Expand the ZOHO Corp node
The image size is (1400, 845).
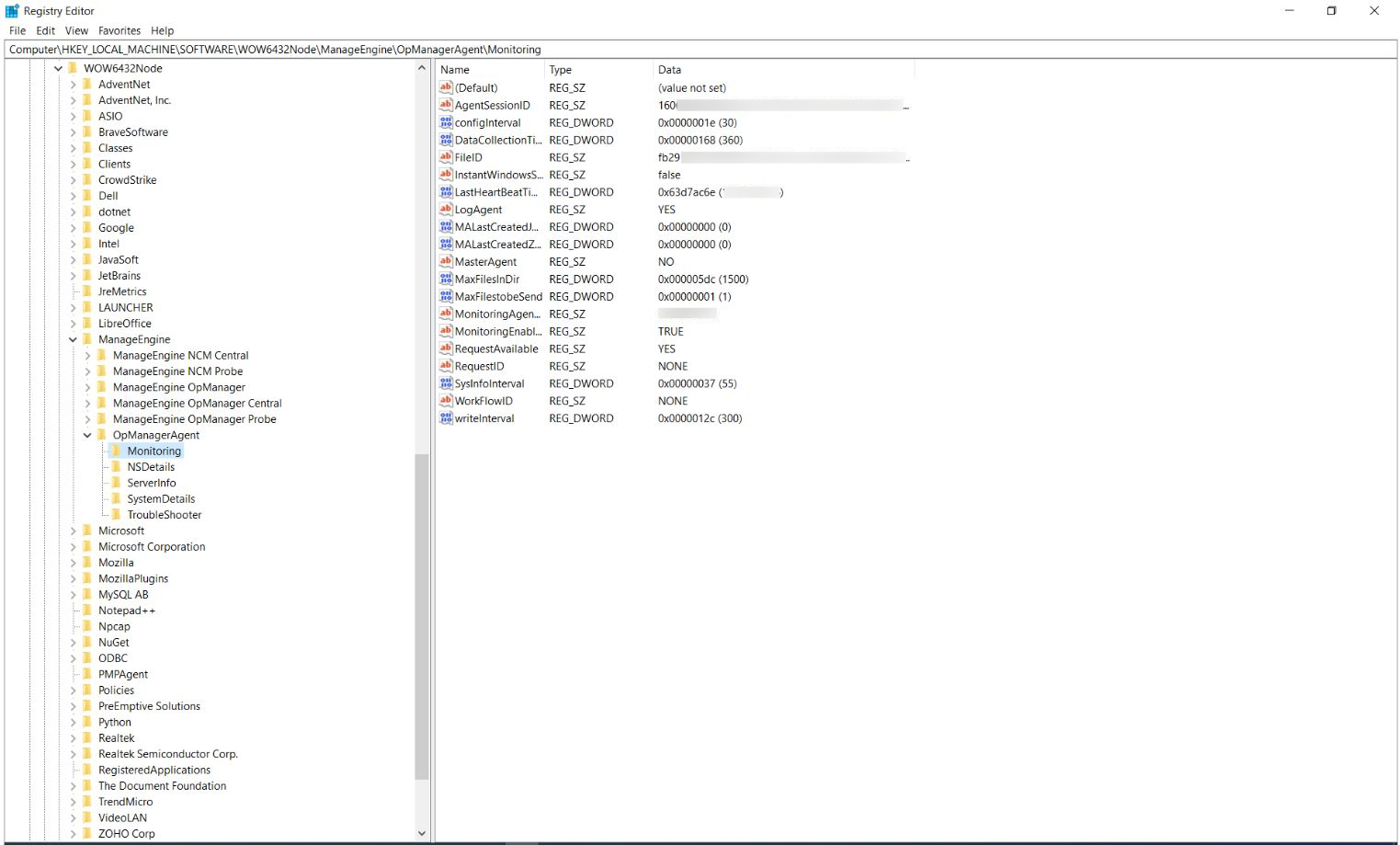[74, 833]
